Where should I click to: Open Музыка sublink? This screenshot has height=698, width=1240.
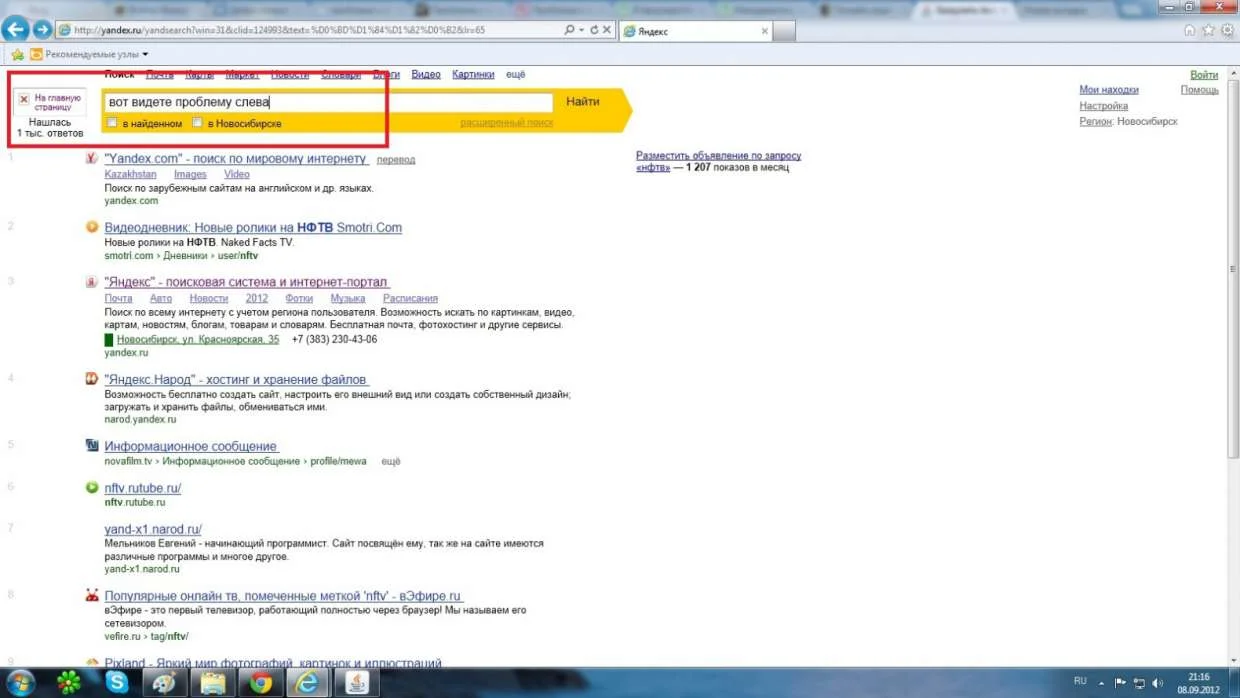[x=348, y=298]
